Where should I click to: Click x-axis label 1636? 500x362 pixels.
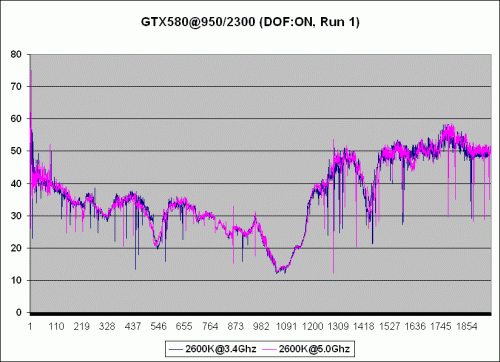pyautogui.click(x=415, y=326)
